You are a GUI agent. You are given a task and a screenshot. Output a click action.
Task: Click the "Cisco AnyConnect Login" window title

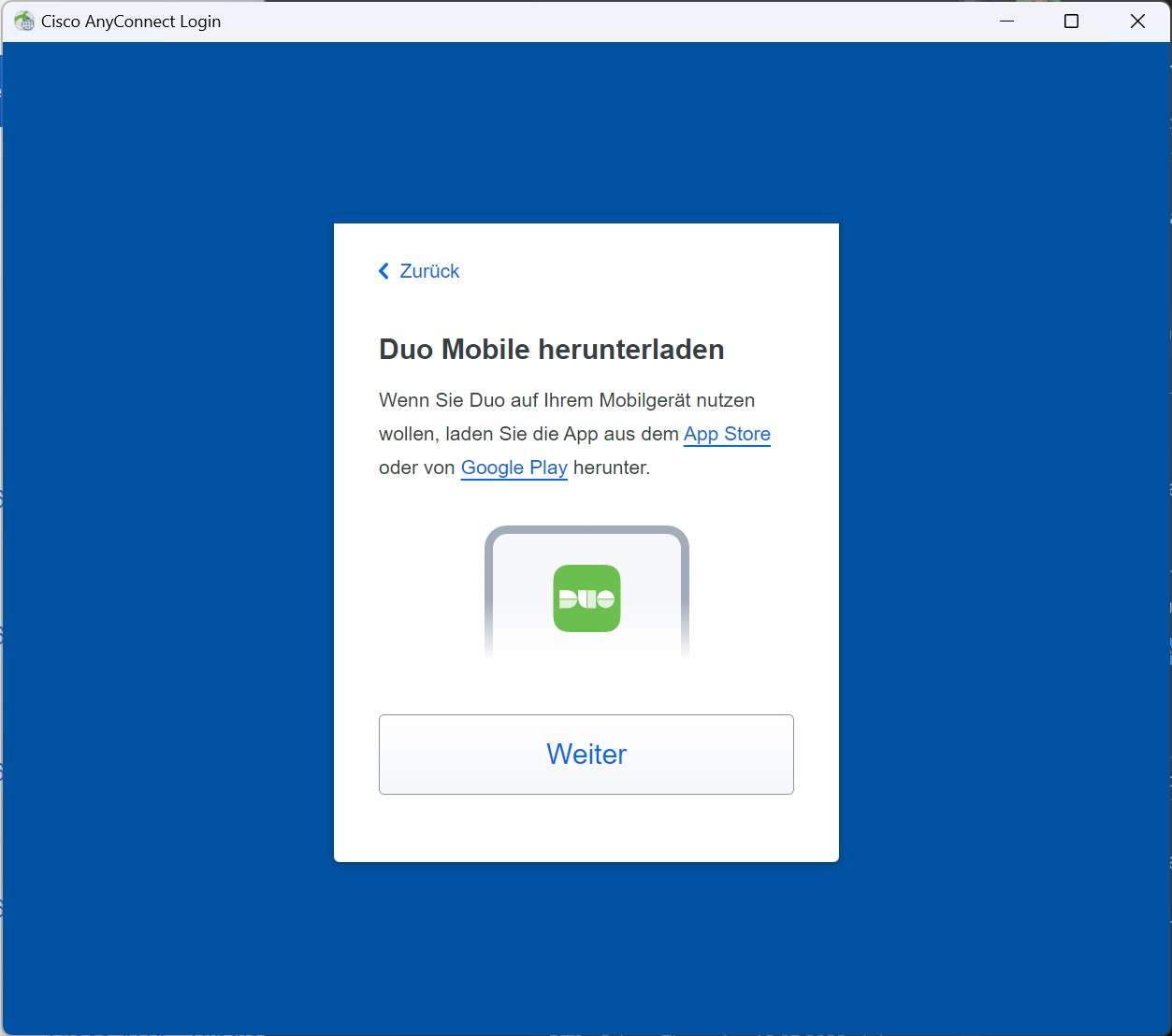(131, 22)
